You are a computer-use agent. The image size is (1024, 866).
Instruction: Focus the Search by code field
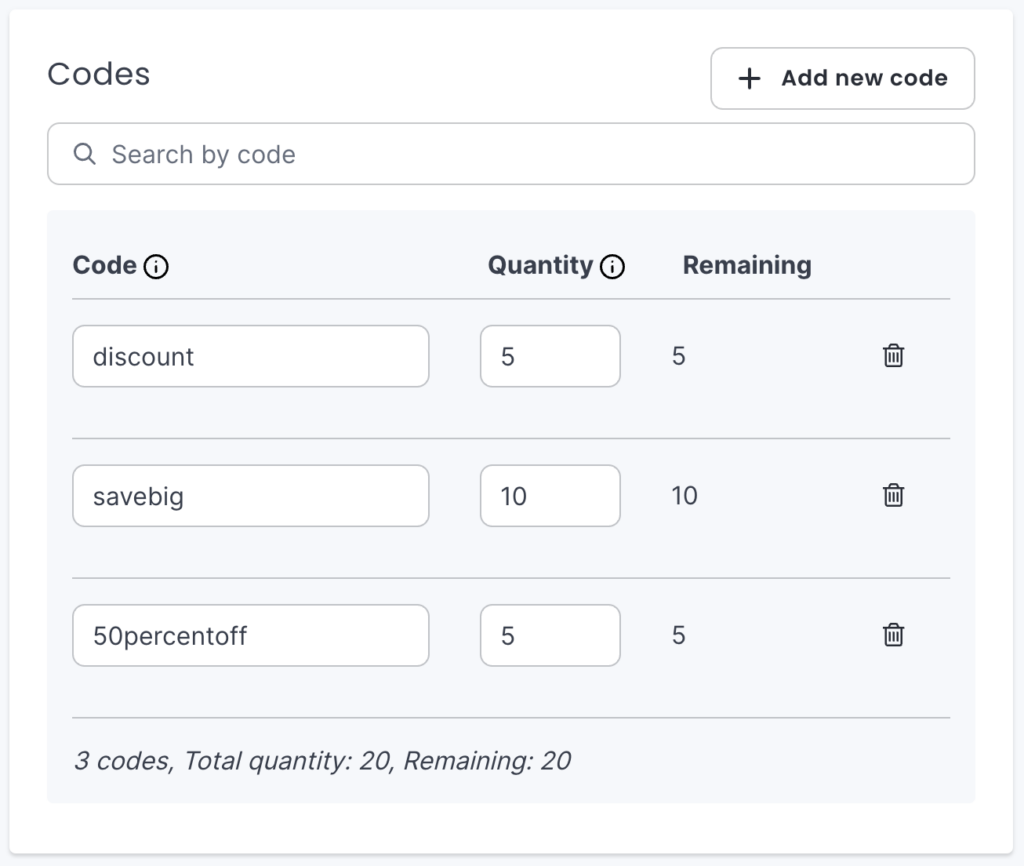(x=511, y=154)
